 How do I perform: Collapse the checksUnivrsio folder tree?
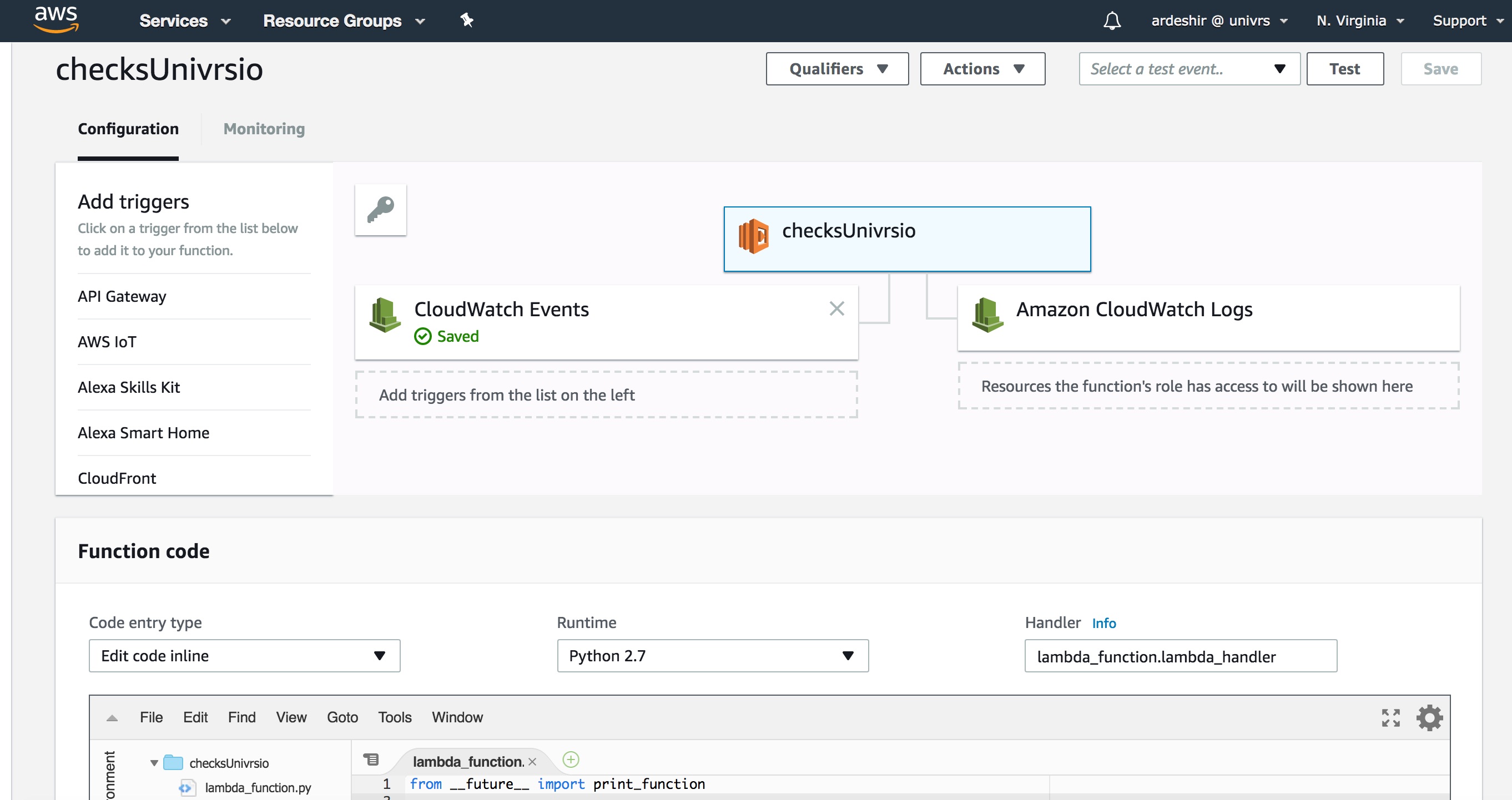click(x=154, y=763)
